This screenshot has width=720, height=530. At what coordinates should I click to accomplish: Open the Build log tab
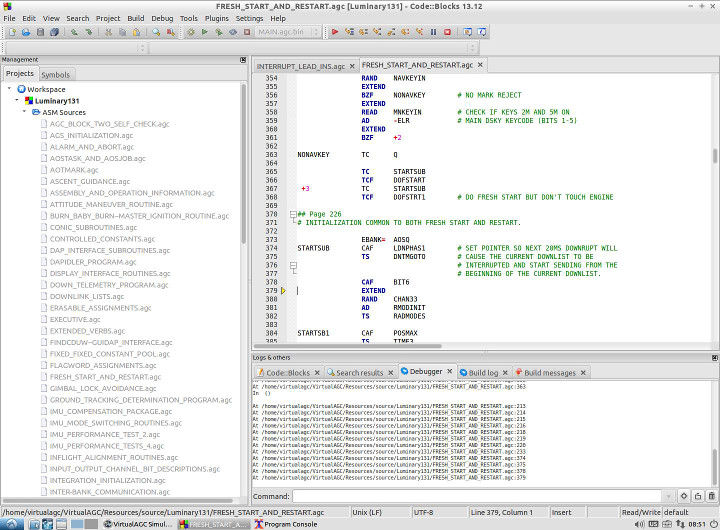[x=483, y=372]
